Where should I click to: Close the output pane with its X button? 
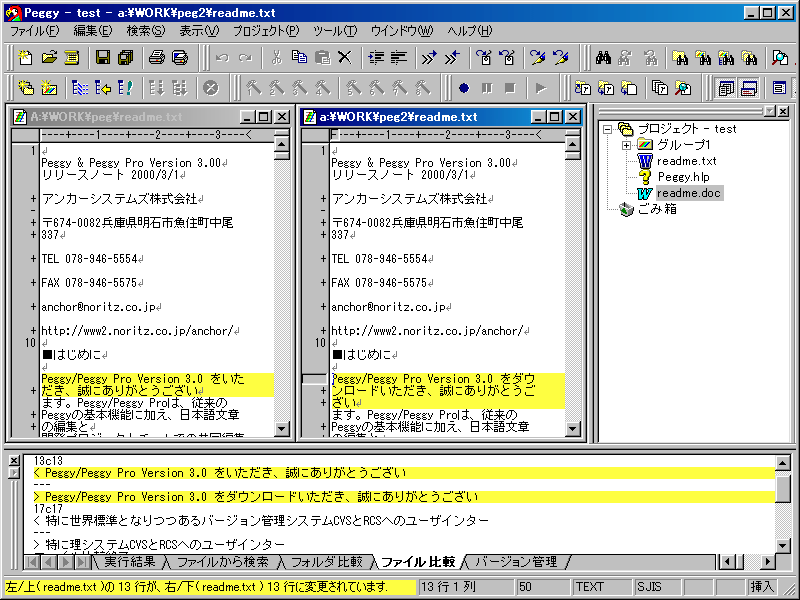point(14,461)
